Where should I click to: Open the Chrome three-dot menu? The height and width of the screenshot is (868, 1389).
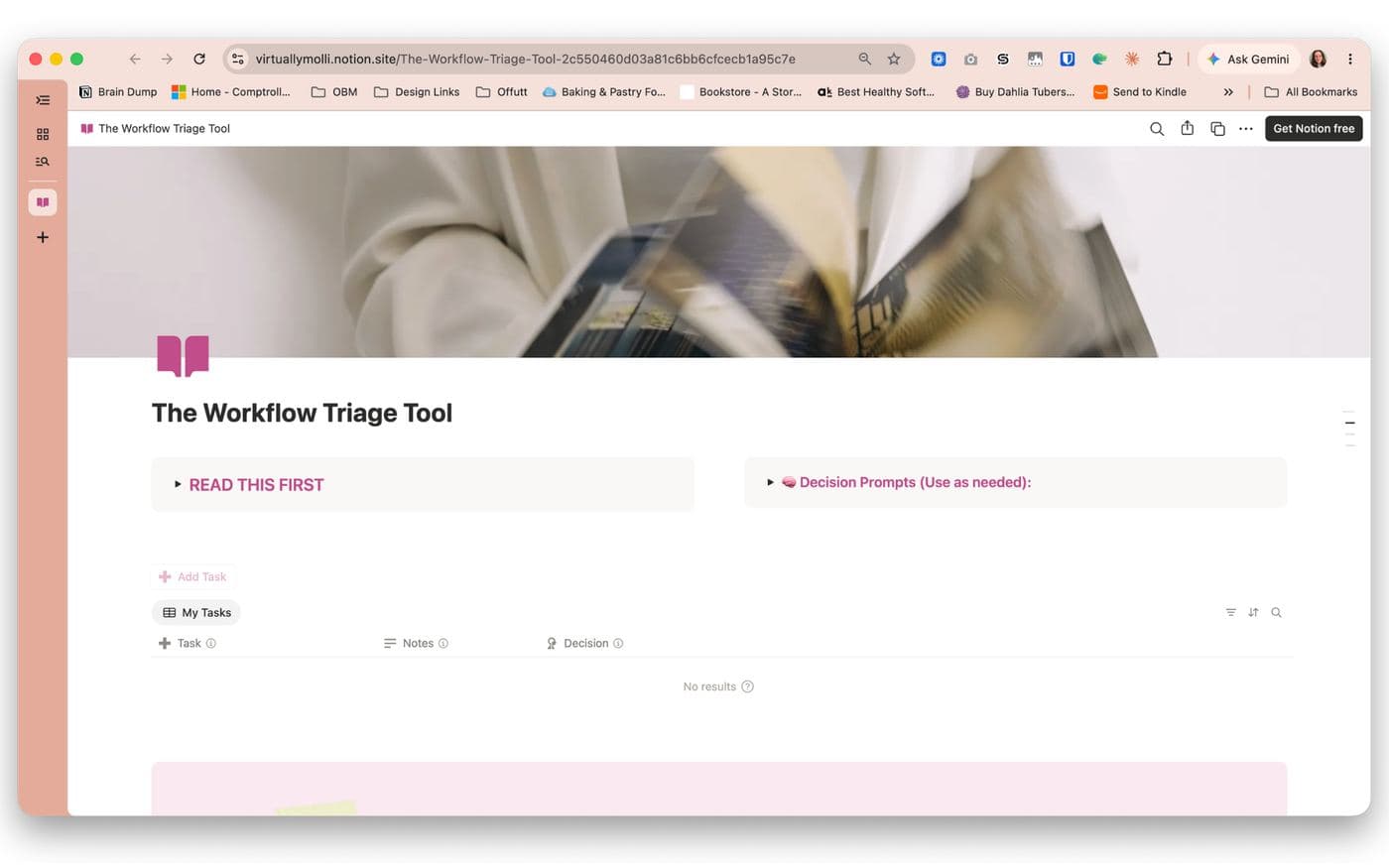click(1350, 60)
